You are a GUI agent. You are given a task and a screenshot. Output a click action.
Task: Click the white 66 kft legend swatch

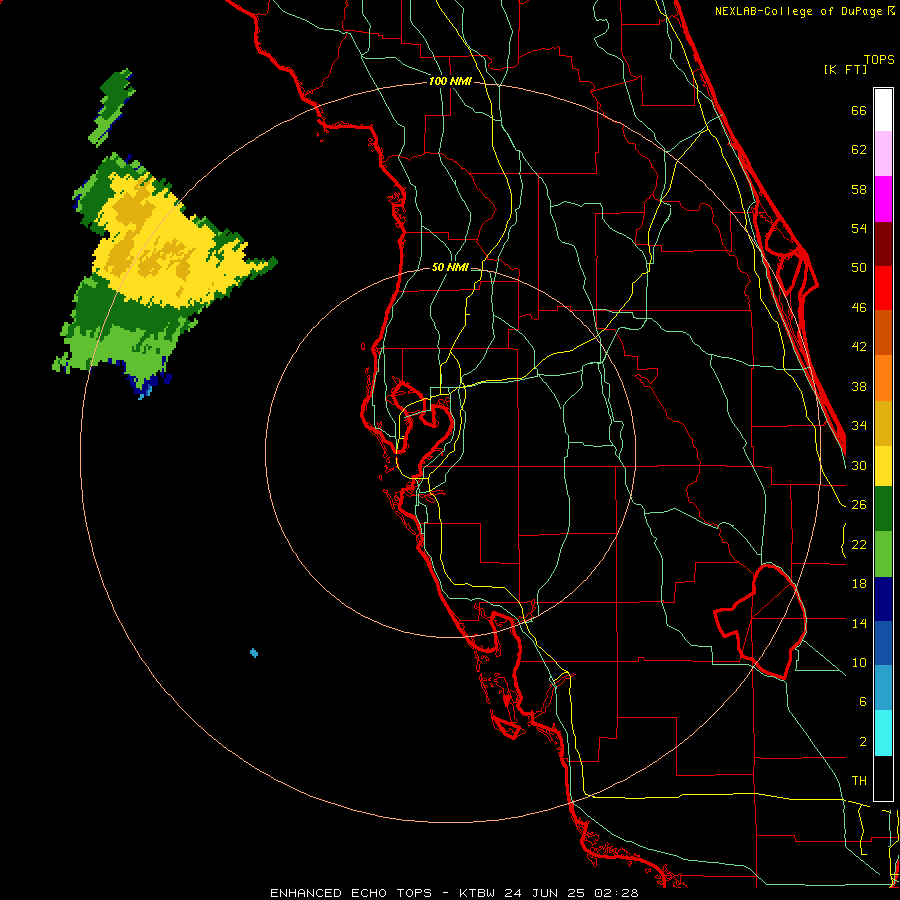pyautogui.click(x=883, y=110)
